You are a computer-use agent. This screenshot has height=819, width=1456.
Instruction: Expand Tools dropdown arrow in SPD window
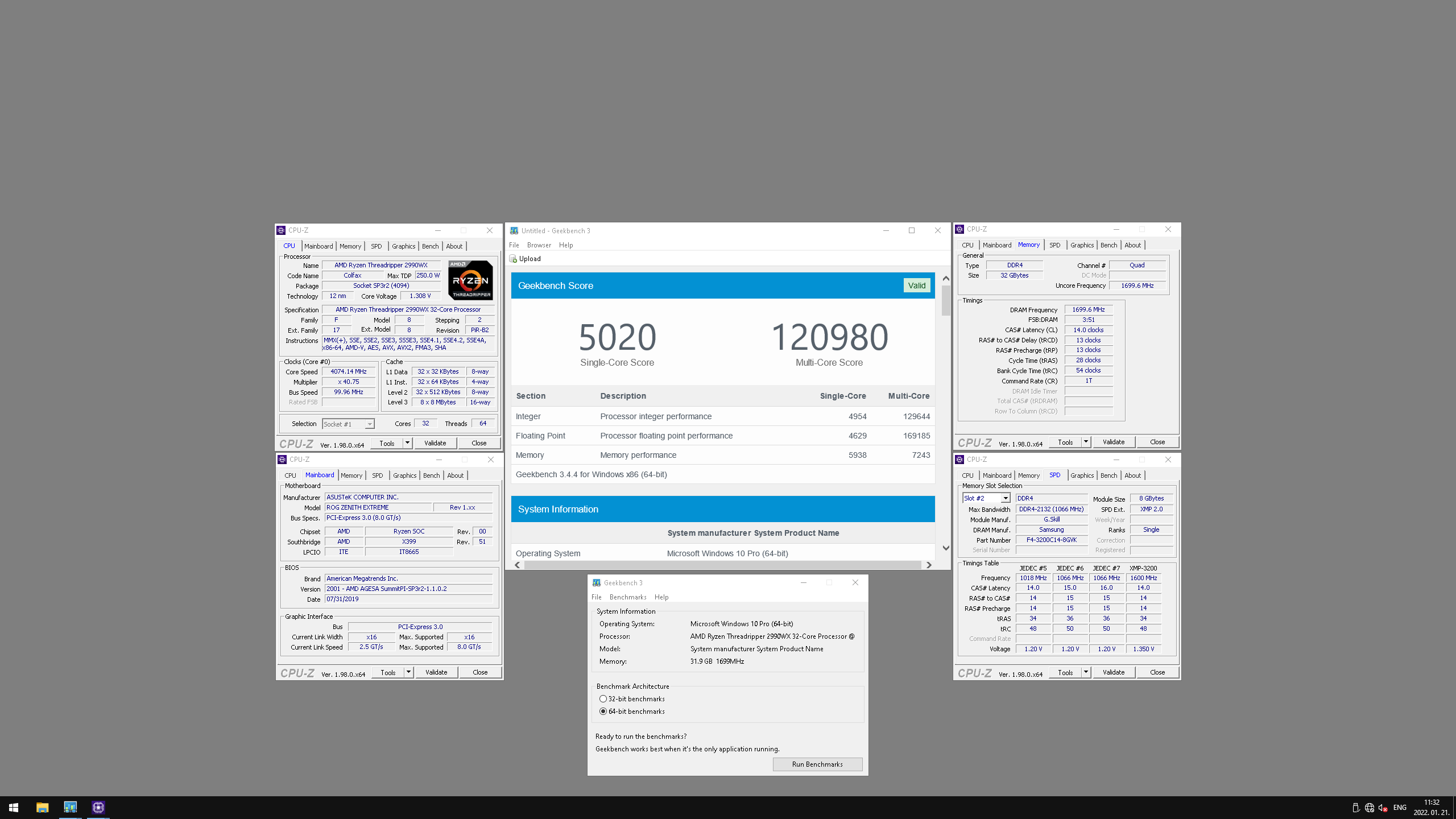point(1086,672)
